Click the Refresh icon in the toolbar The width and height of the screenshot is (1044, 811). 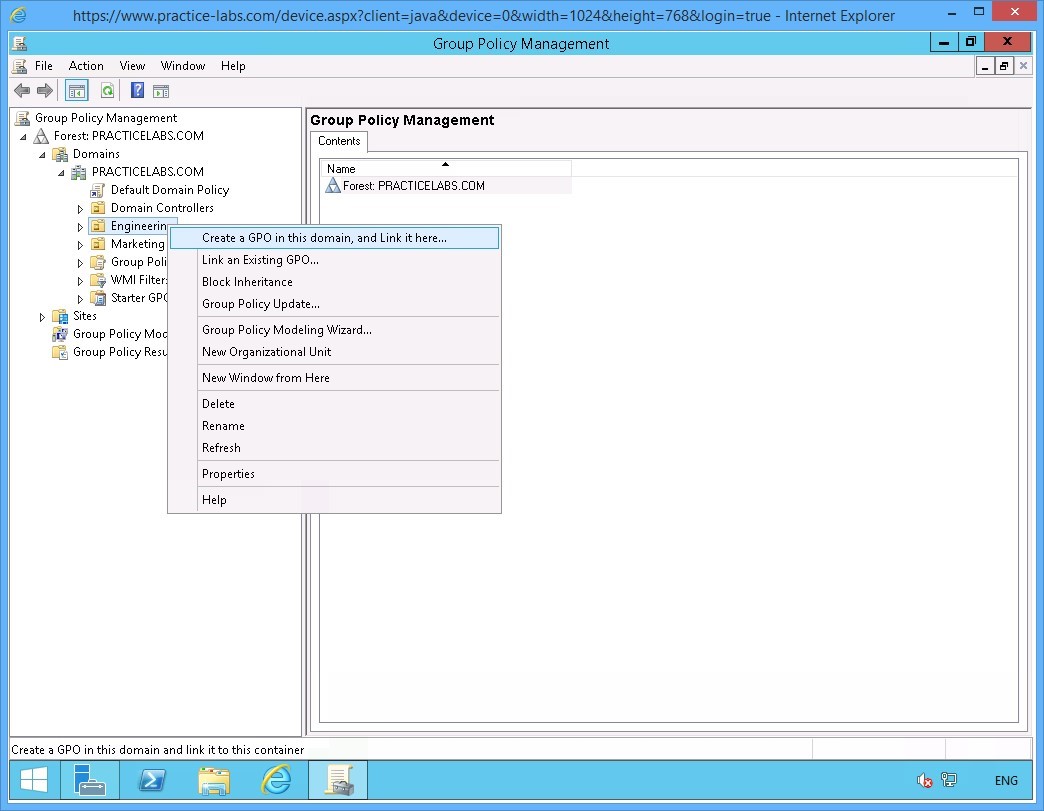(107, 90)
